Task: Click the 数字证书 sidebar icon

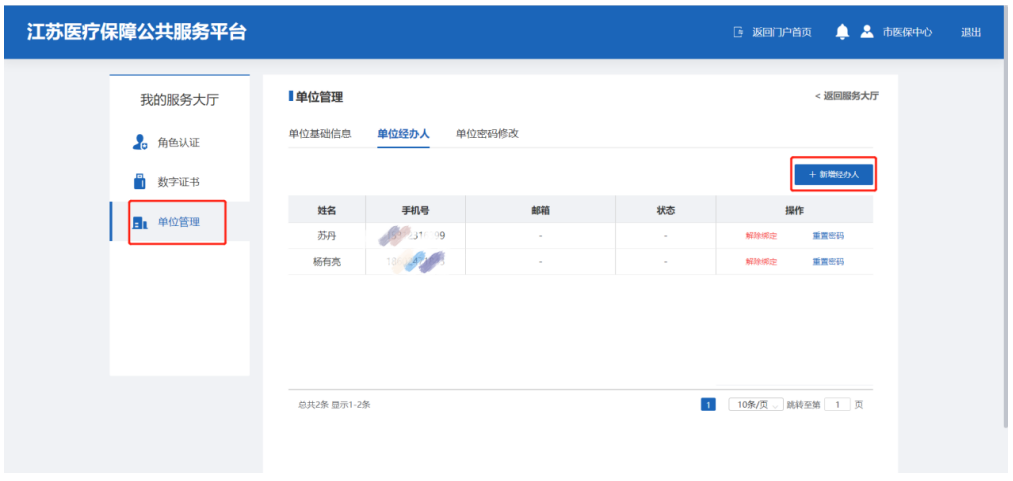Action: tap(140, 182)
